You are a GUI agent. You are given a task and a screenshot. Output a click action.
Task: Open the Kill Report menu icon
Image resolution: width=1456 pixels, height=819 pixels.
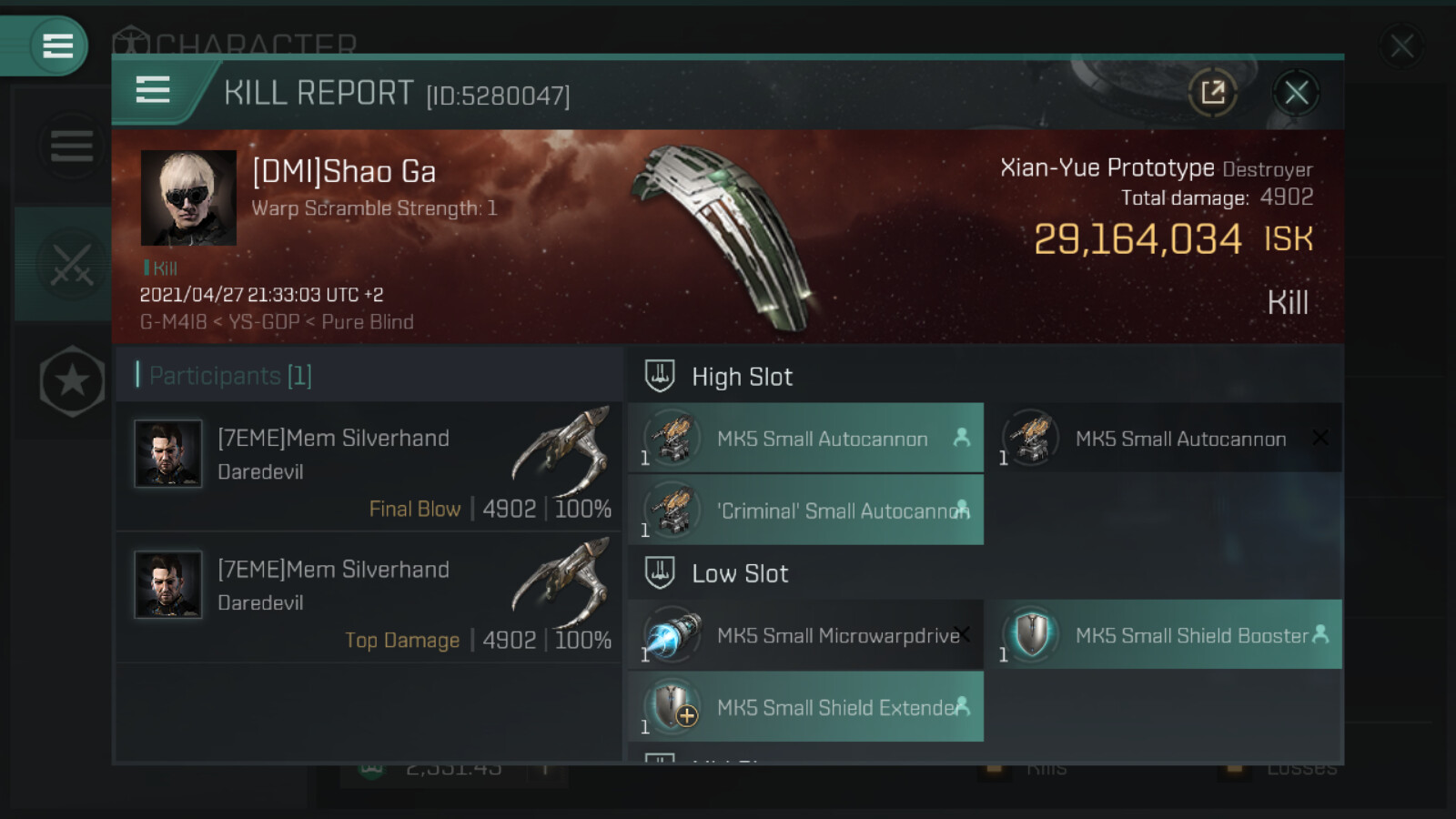(153, 90)
